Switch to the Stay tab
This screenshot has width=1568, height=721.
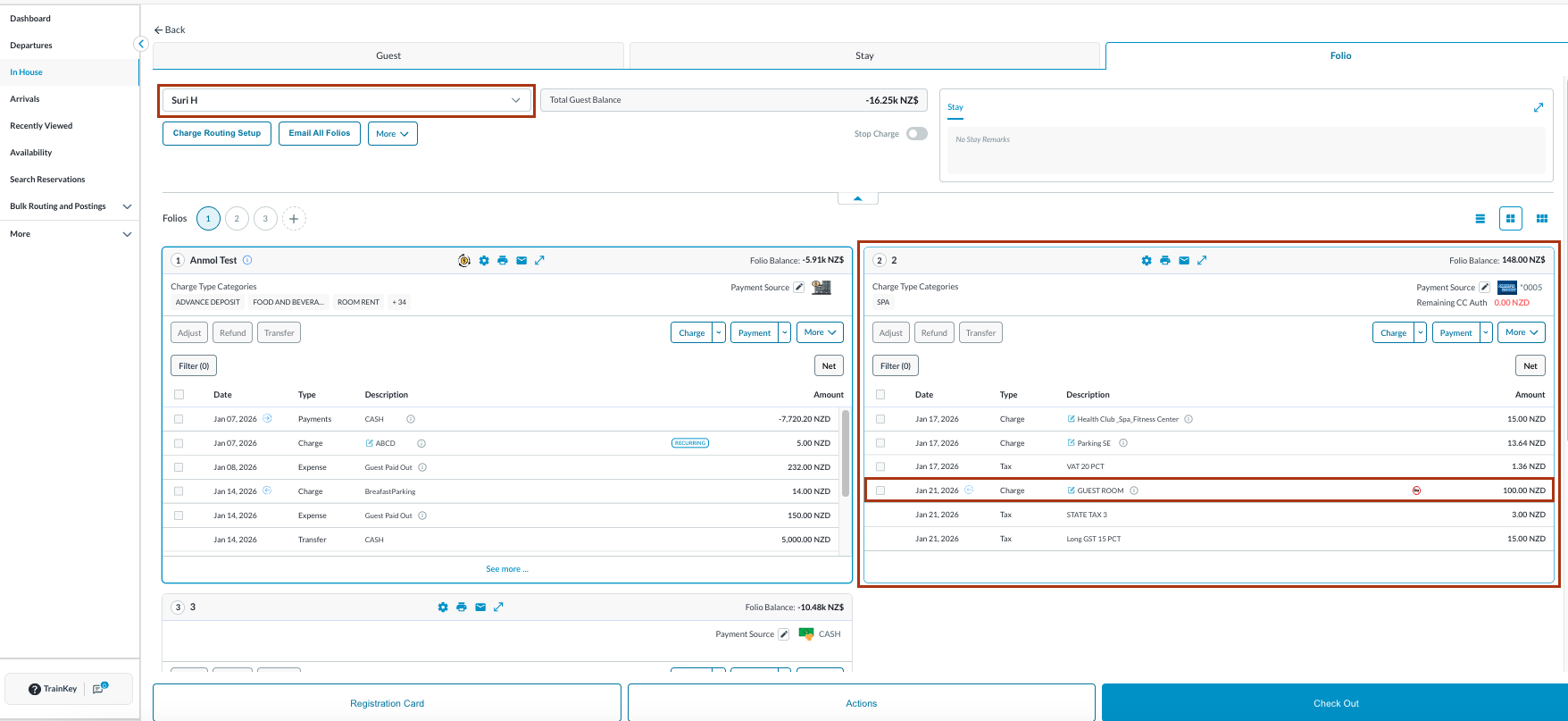click(863, 55)
